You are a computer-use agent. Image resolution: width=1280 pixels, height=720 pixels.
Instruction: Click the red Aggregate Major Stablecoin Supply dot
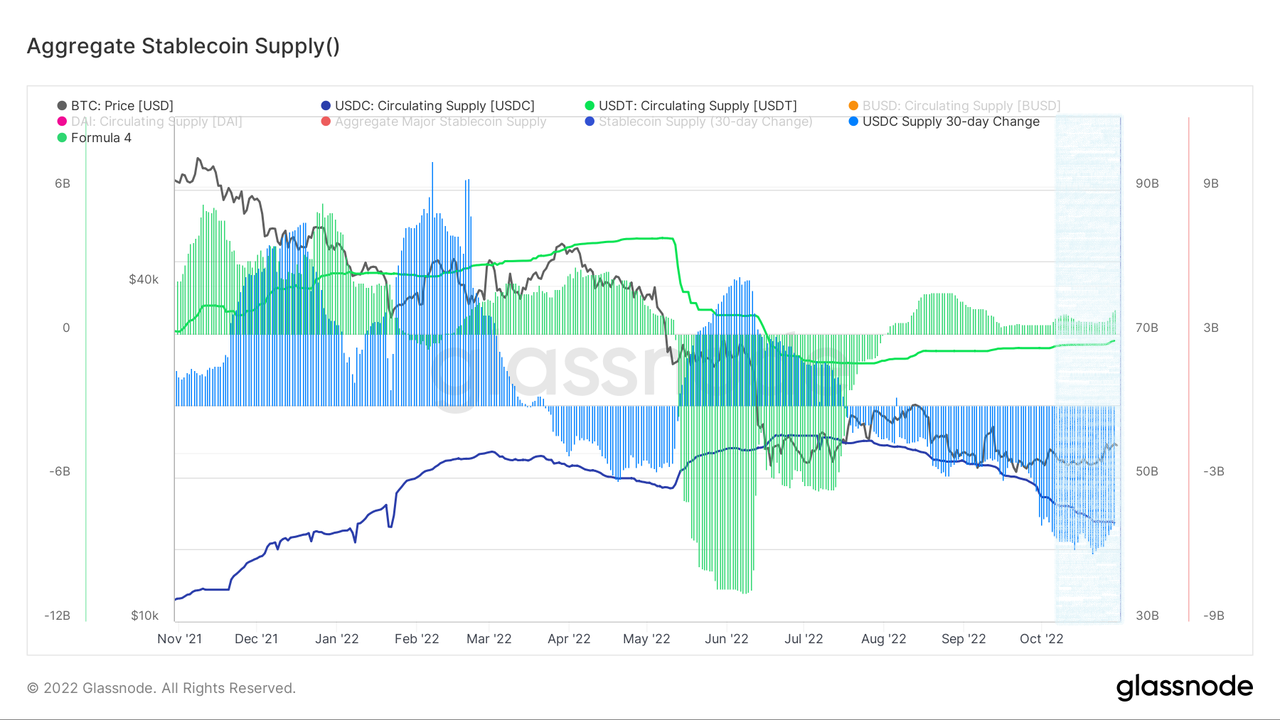pos(326,122)
